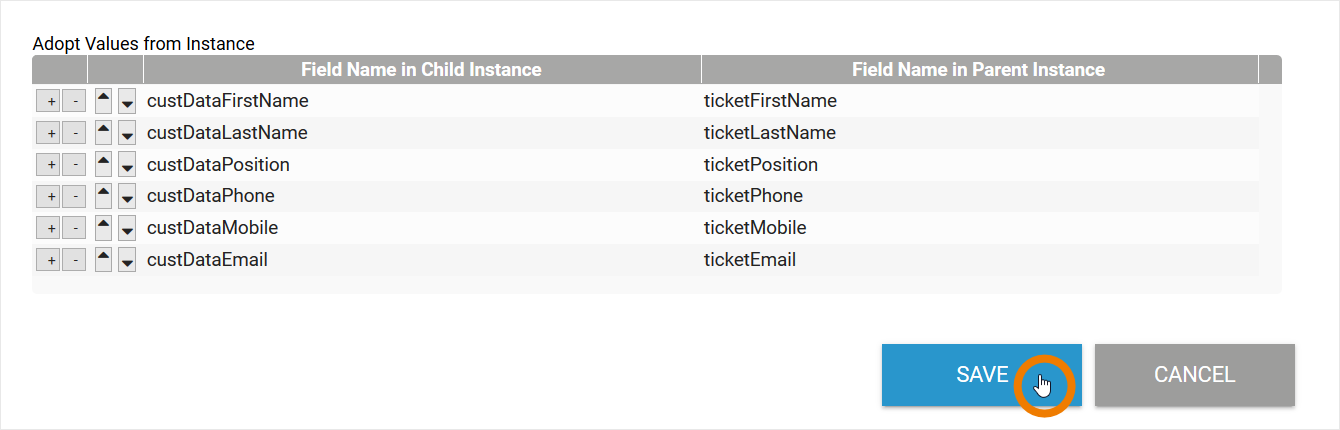This screenshot has height=430, width=1340.
Task: Move custDataMobile row down
Action: point(127,229)
